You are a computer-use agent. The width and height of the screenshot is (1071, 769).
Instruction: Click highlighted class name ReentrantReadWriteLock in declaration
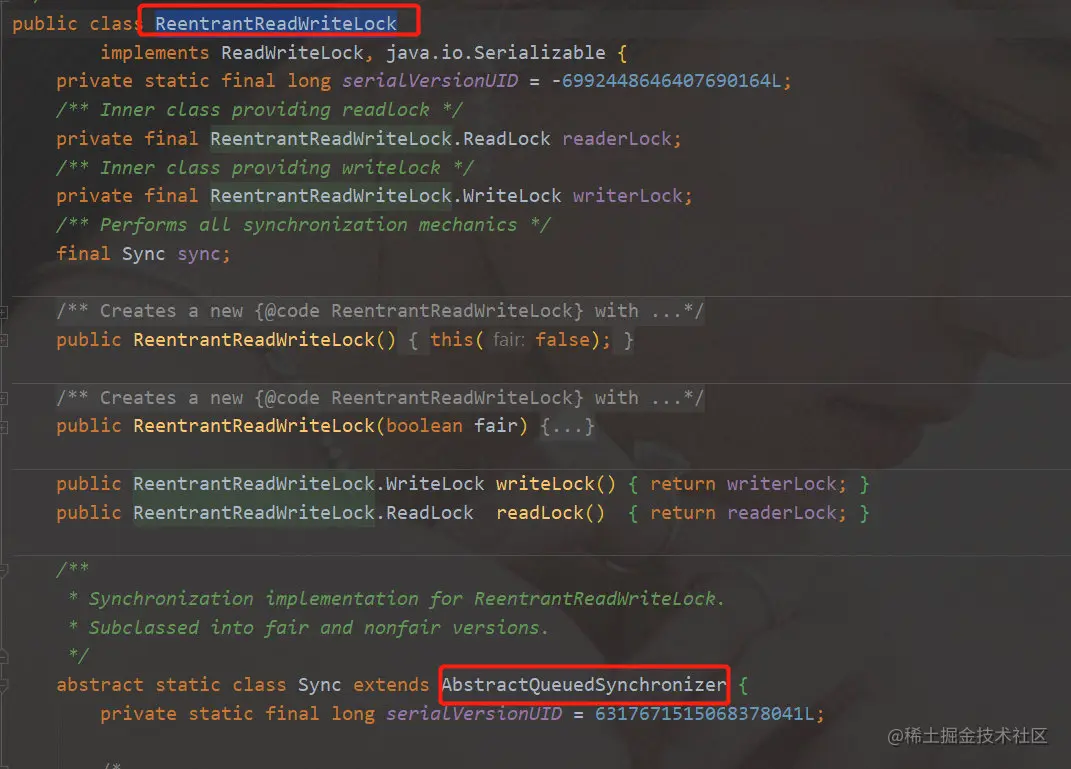pyautogui.click(x=275, y=23)
